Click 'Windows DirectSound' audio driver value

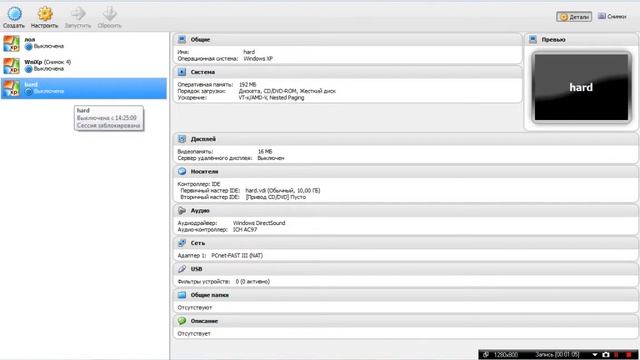click(259, 223)
